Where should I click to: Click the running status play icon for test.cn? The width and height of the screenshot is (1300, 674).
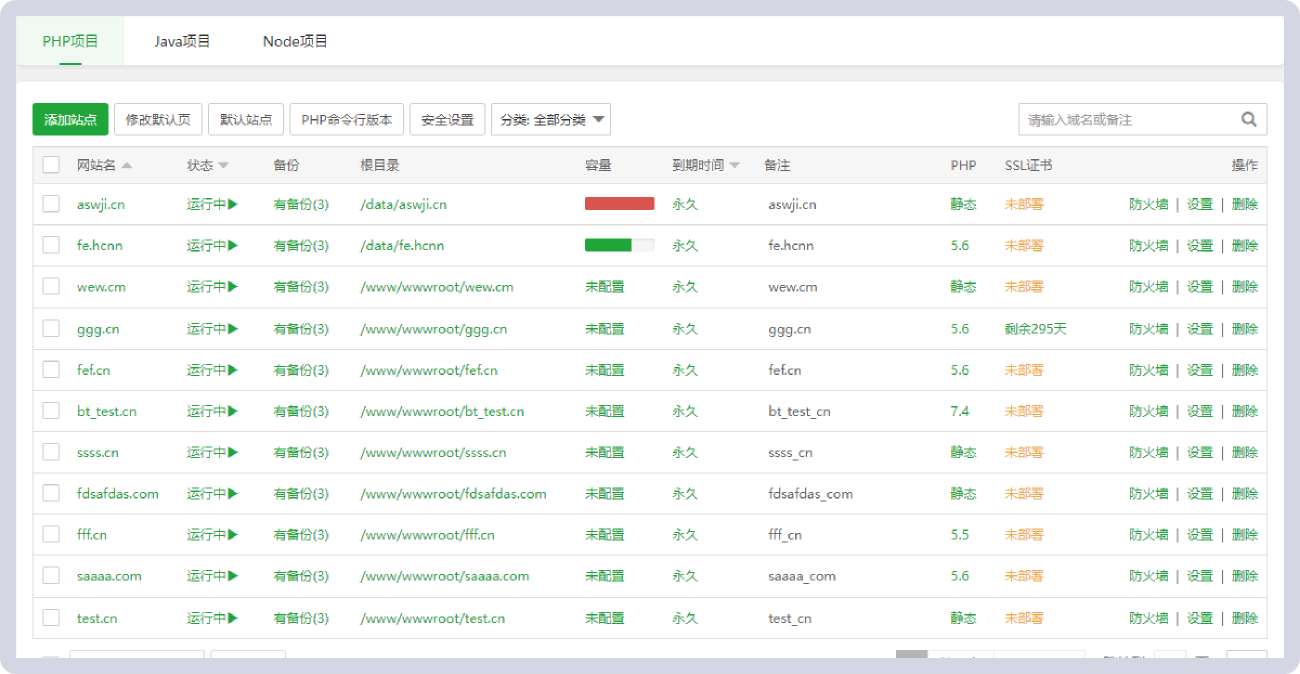pyautogui.click(x=233, y=618)
